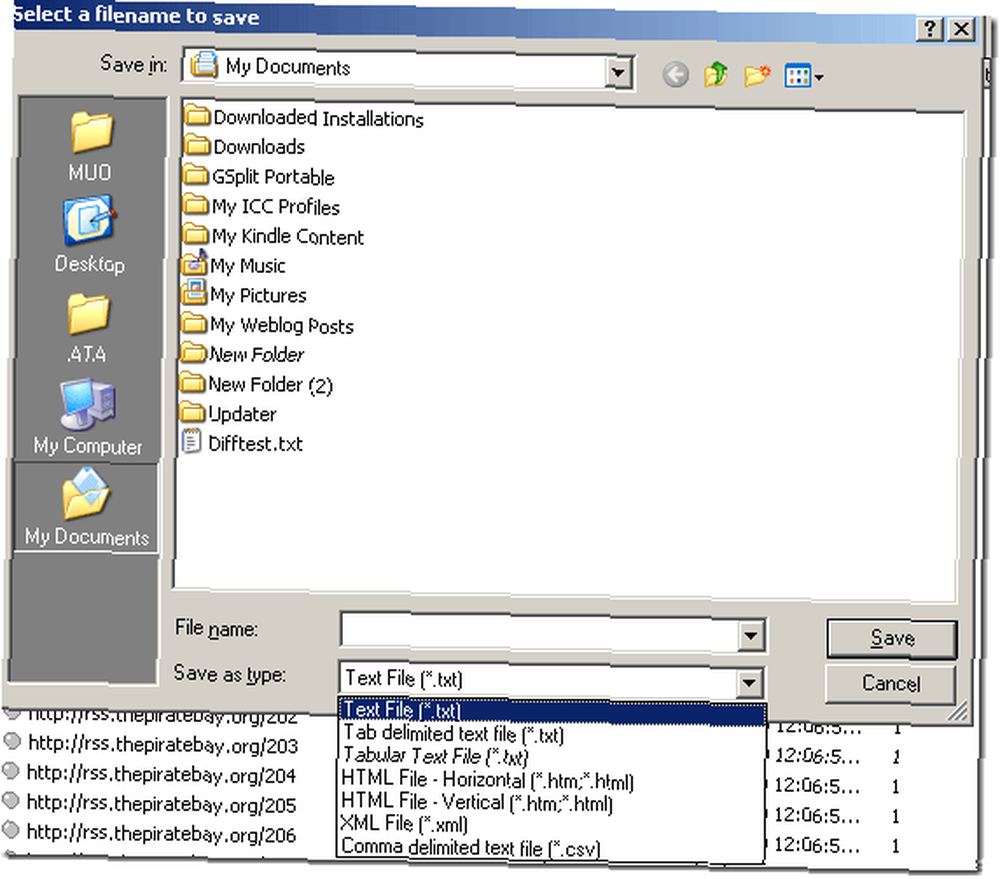
Task: Select the New Folder item
Action: [242, 353]
